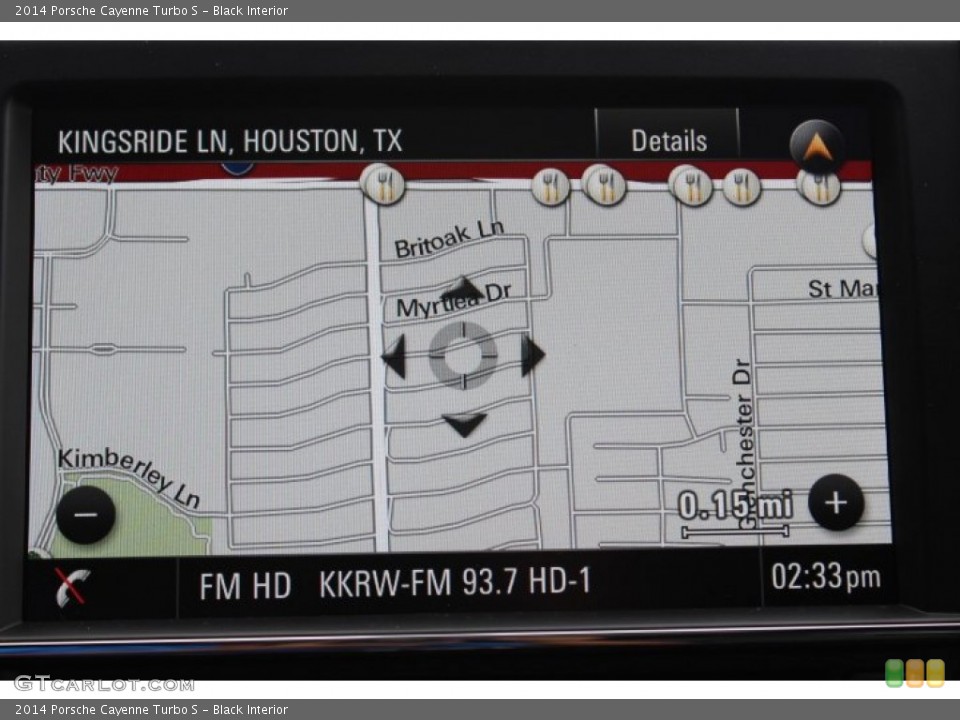960x720 pixels.
Task: Tap the 0.15 mi scale indicator
Action: pos(735,514)
